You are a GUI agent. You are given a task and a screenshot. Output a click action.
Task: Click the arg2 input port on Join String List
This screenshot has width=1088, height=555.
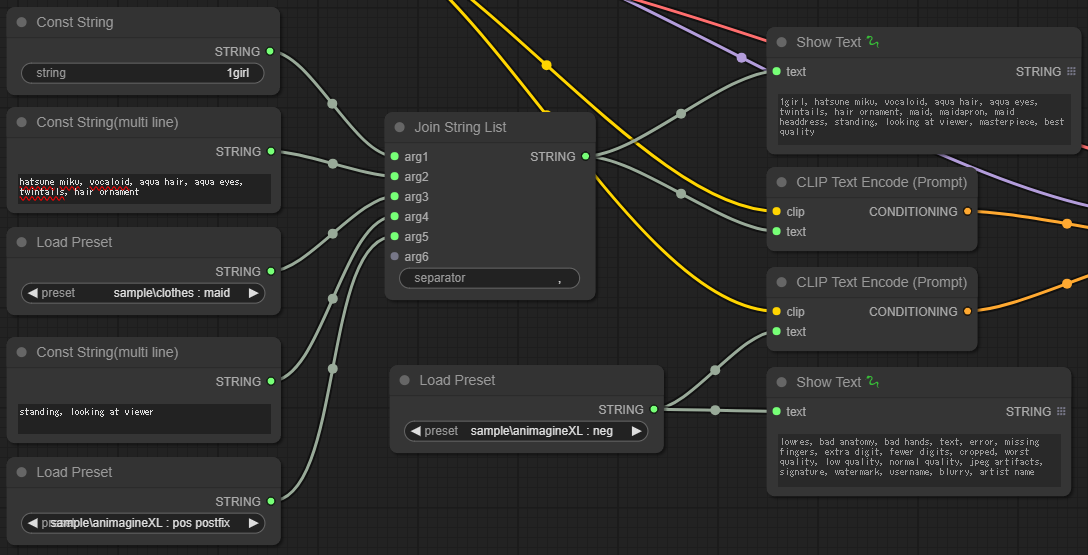click(x=395, y=176)
